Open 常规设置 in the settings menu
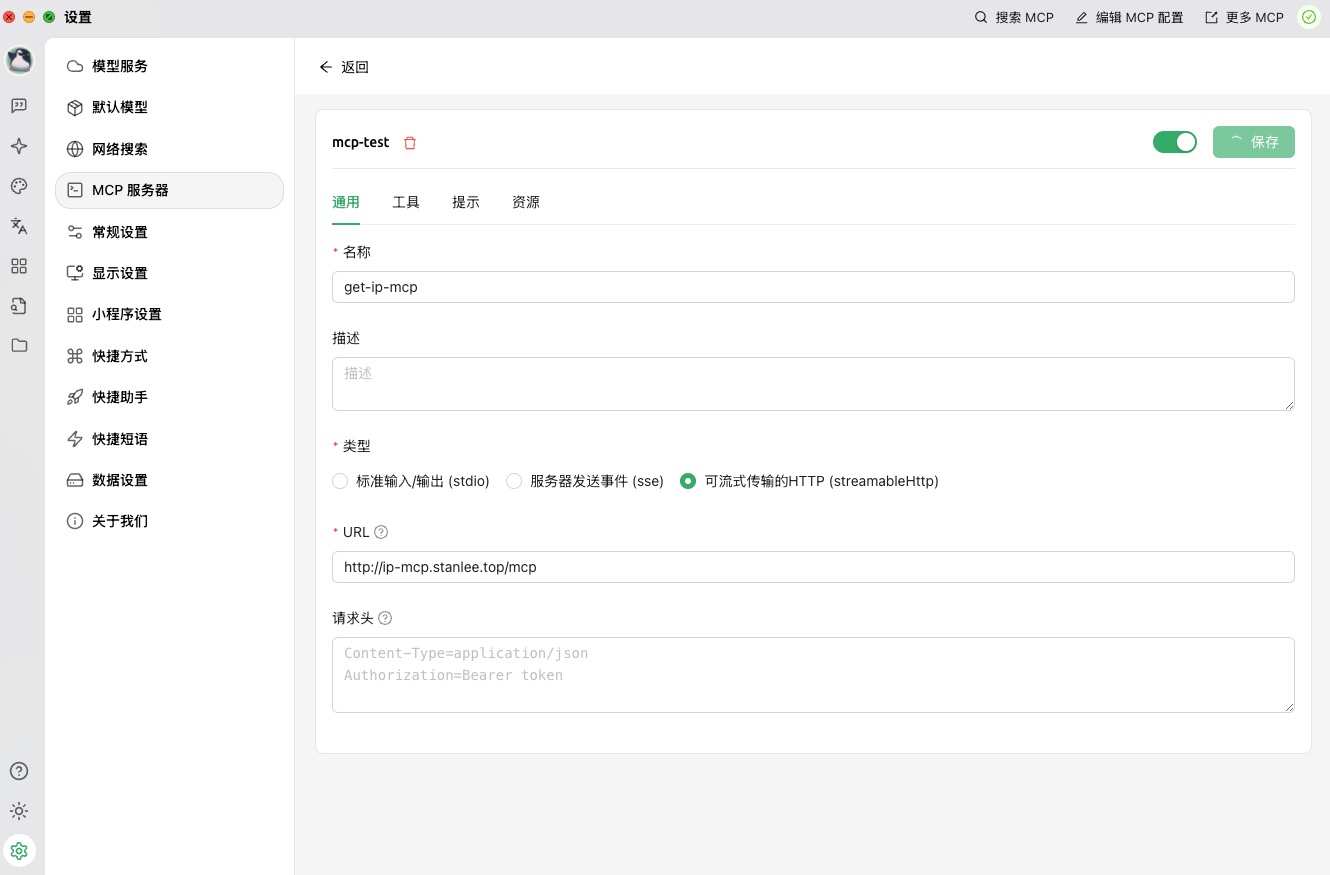 pyautogui.click(x=170, y=232)
